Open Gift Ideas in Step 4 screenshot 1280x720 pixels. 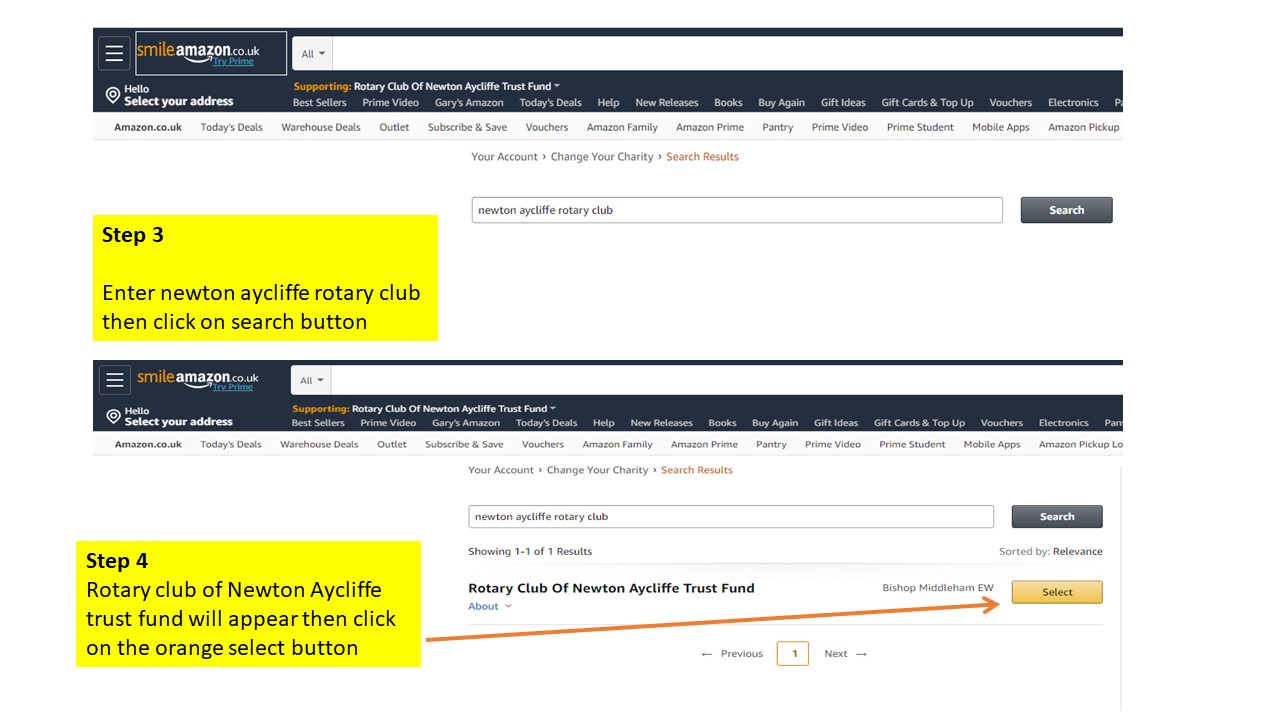836,423
